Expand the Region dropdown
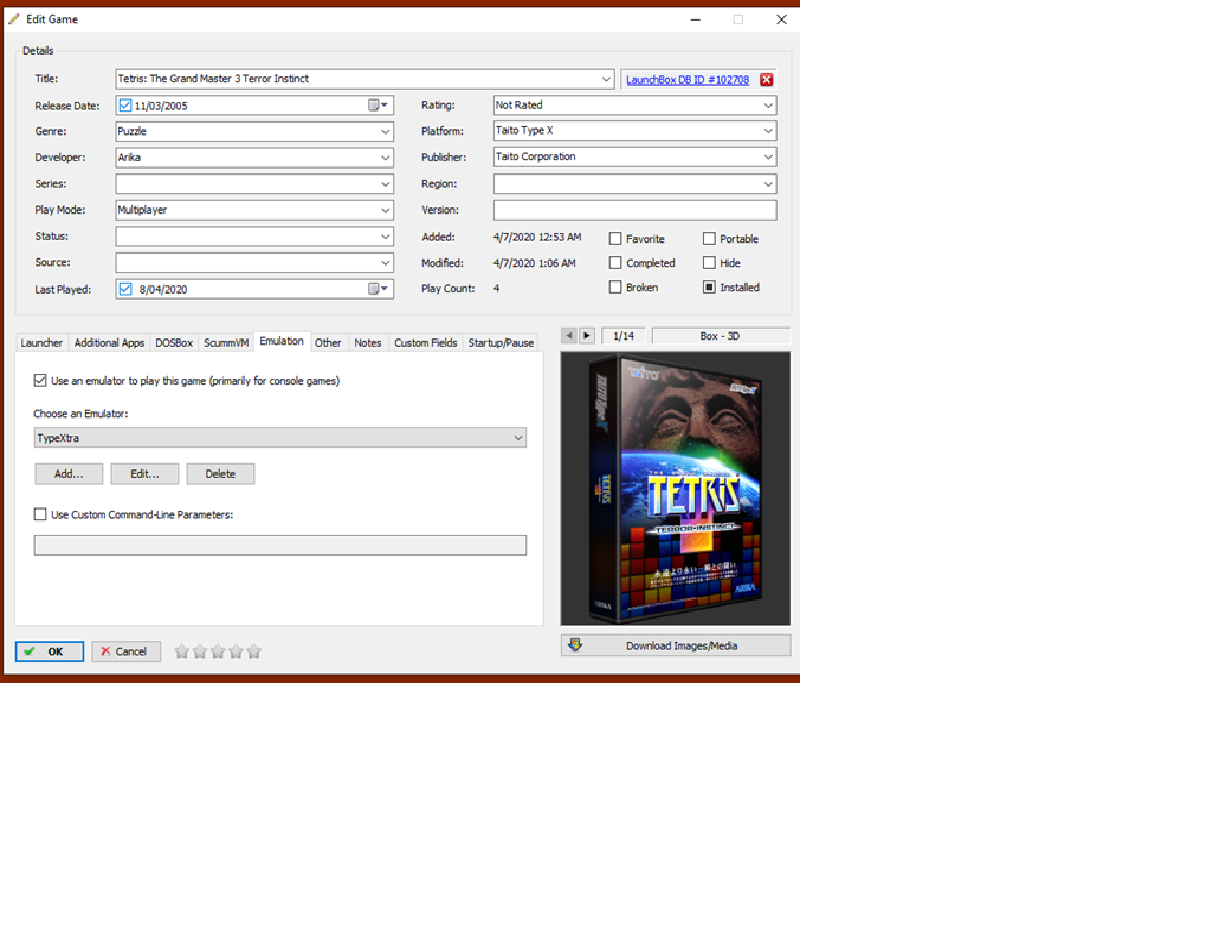 click(768, 184)
